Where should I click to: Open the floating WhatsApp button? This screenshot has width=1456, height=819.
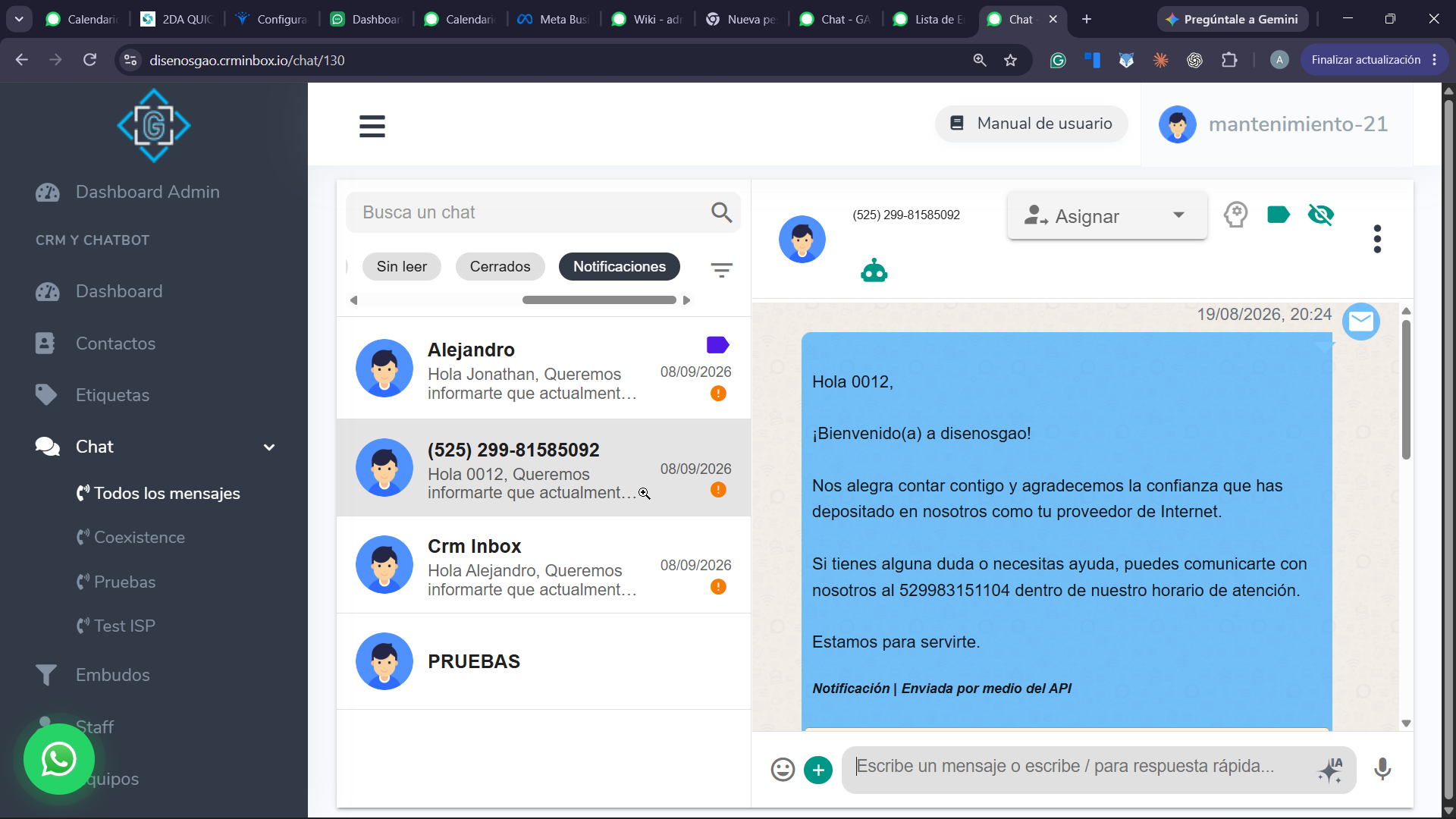coord(59,759)
